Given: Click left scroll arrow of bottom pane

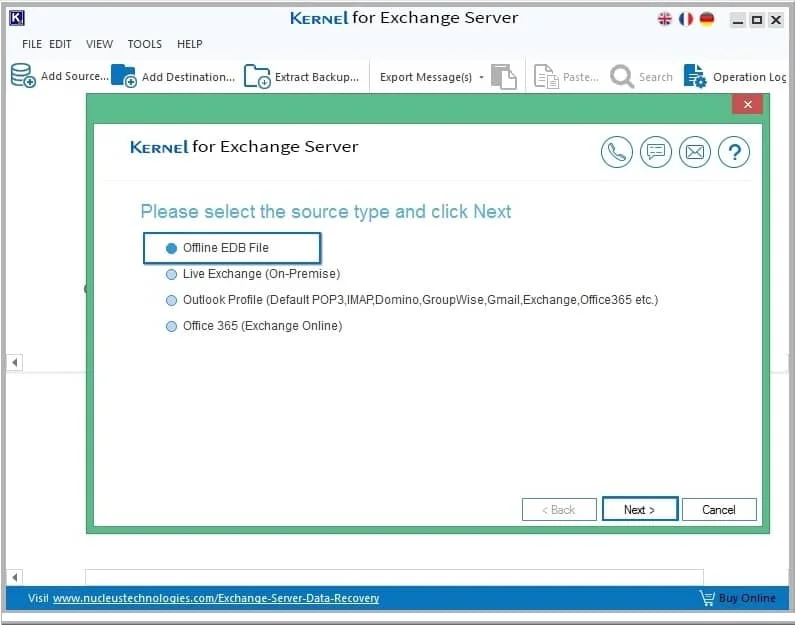Looking at the screenshot, I should 15,577.
